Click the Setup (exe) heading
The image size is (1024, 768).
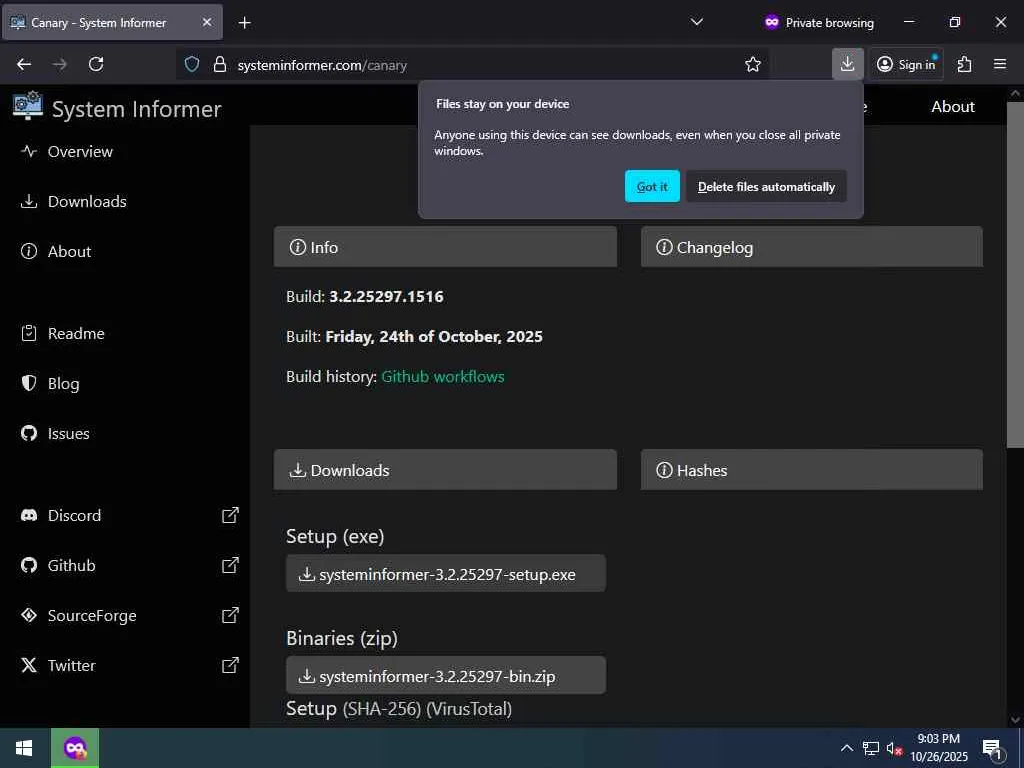(x=335, y=536)
